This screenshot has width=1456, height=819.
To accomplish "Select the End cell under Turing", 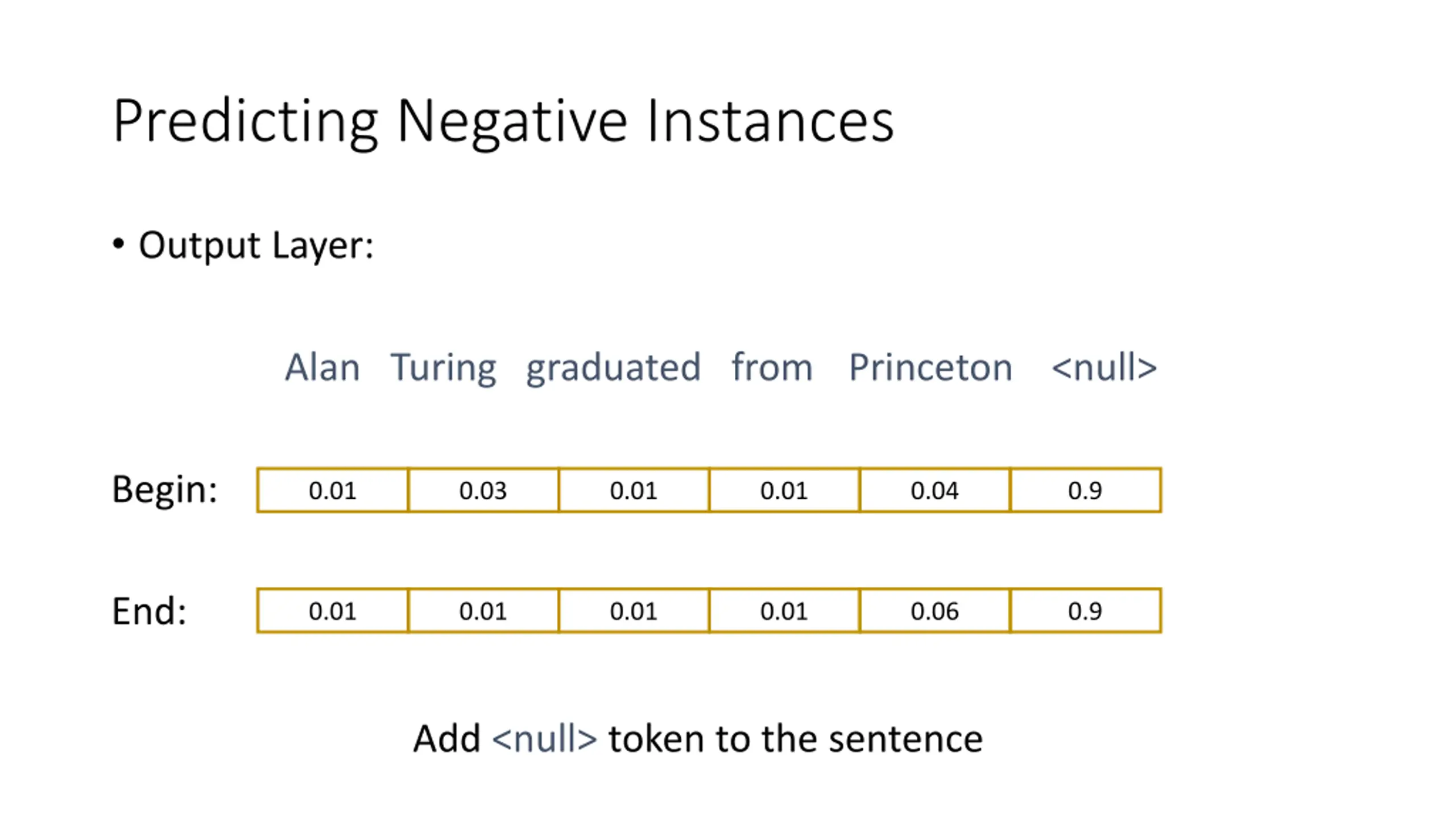I will [x=483, y=611].
